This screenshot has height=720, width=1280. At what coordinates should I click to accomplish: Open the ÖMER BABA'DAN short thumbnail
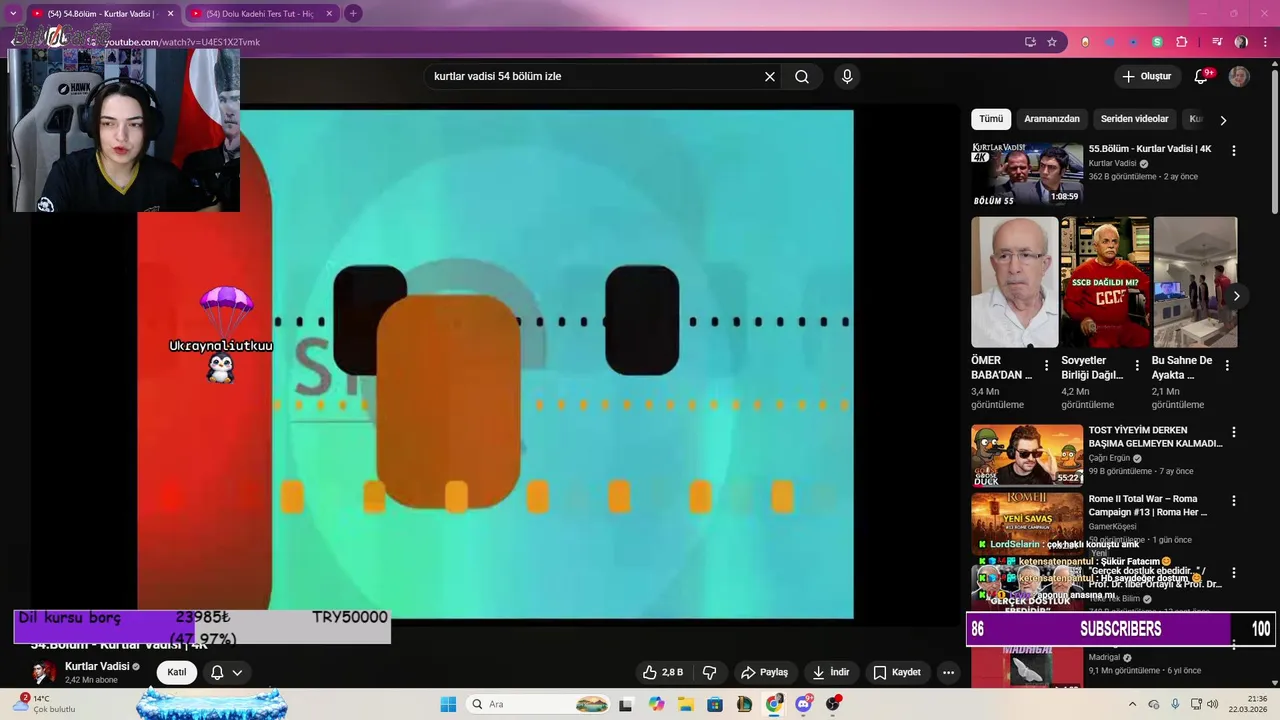point(1014,282)
